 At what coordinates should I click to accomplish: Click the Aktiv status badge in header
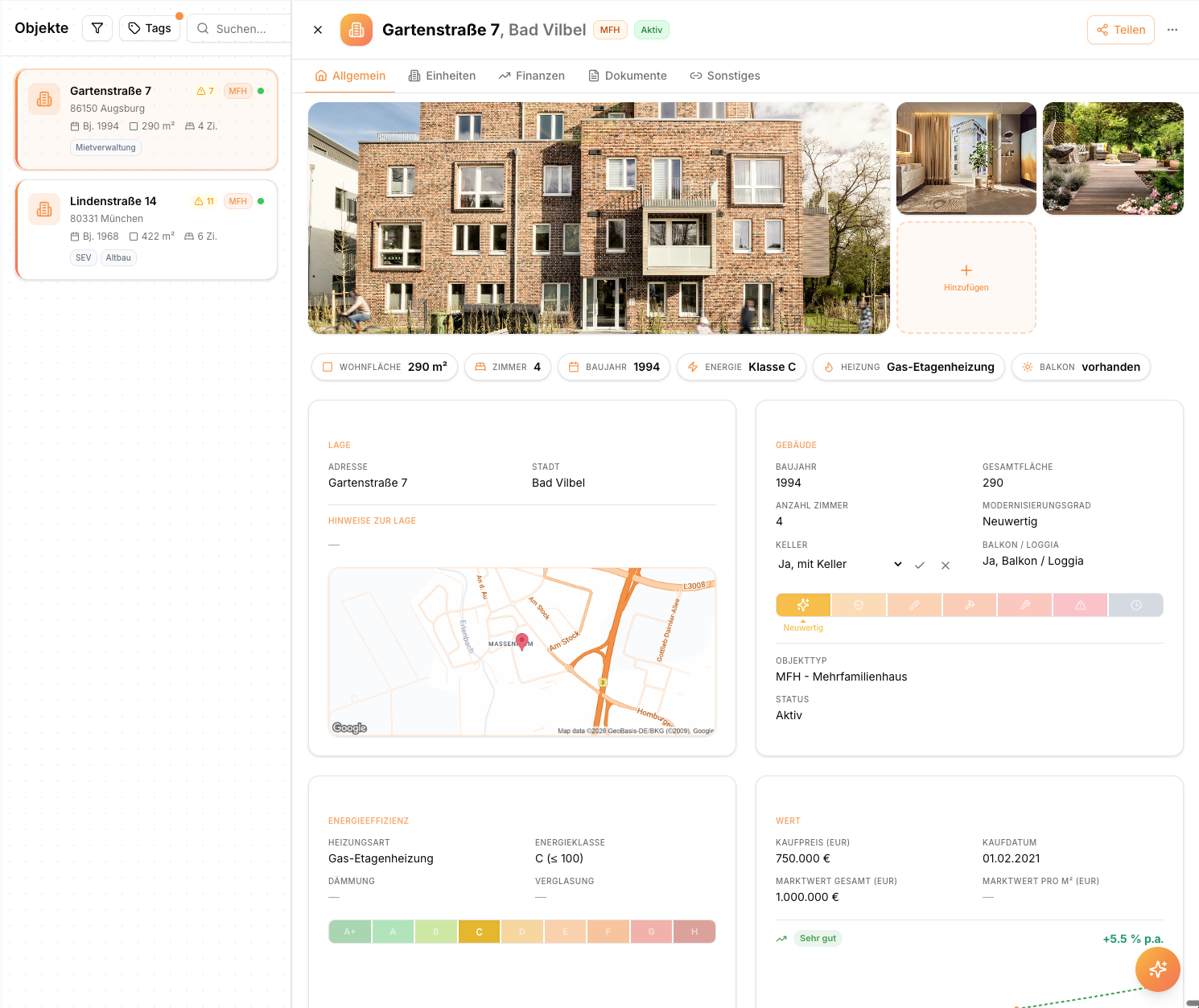[652, 30]
